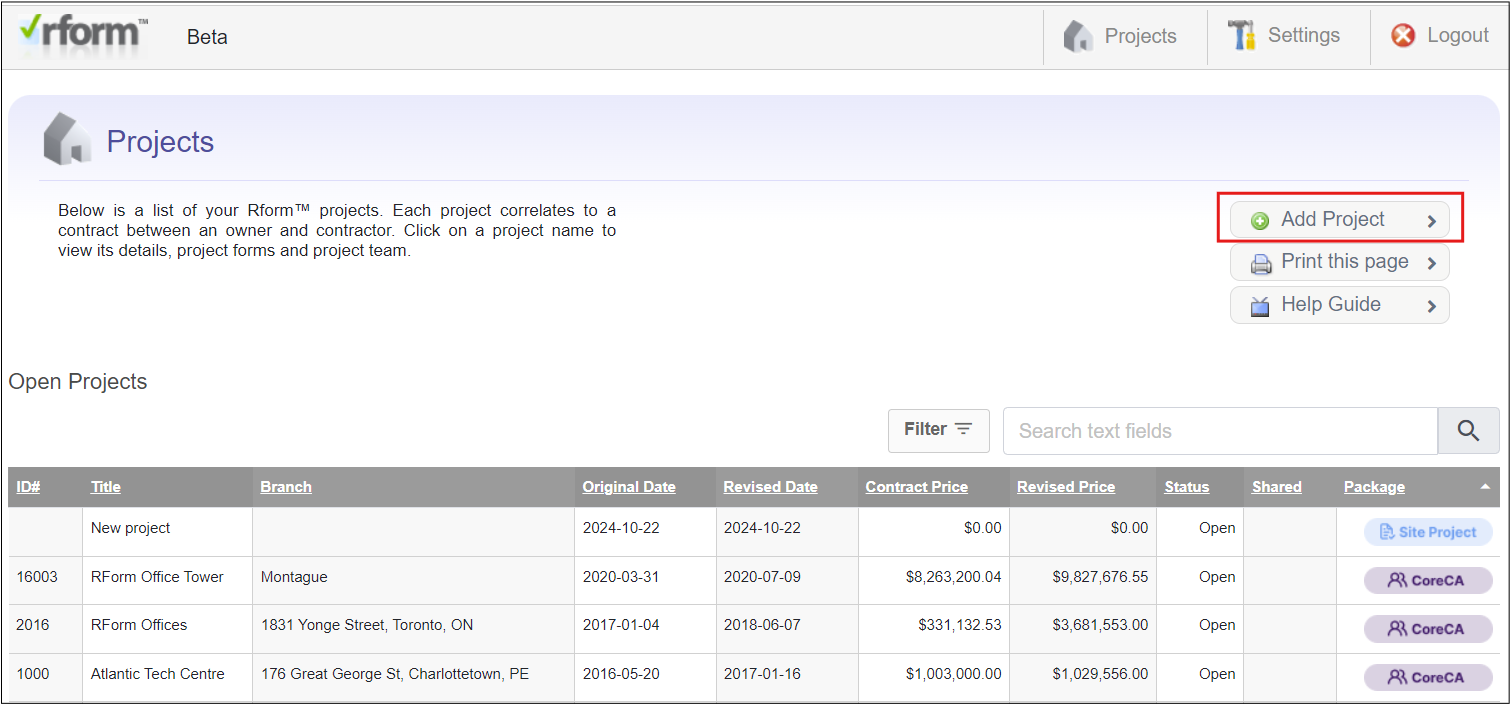Open the Filter options button
This screenshot has height=704, width=1511.
point(938,430)
